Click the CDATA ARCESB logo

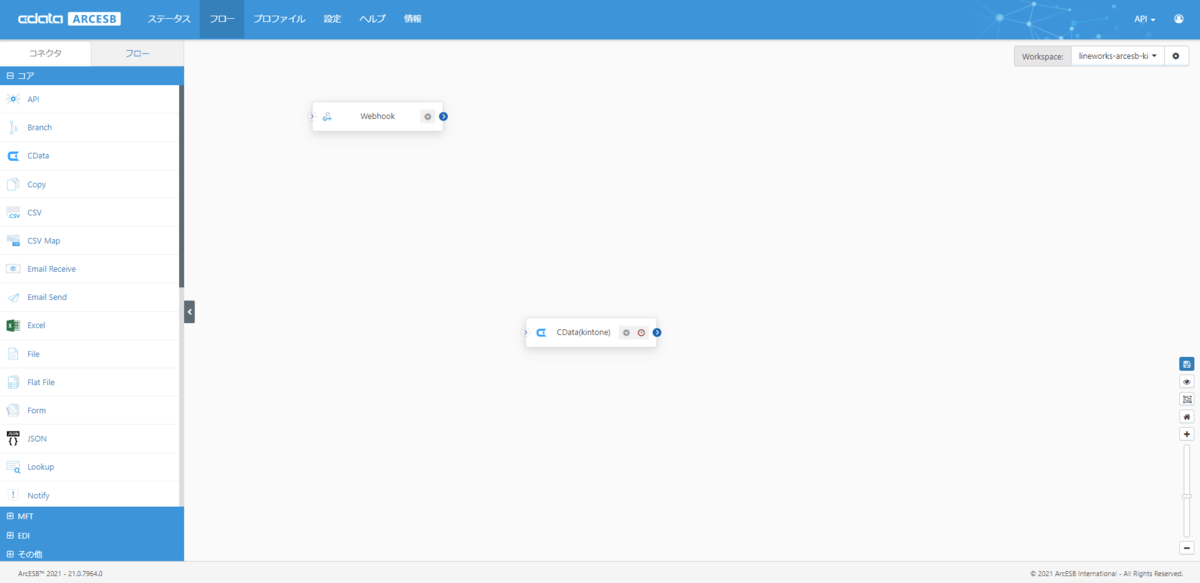coord(69,19)
